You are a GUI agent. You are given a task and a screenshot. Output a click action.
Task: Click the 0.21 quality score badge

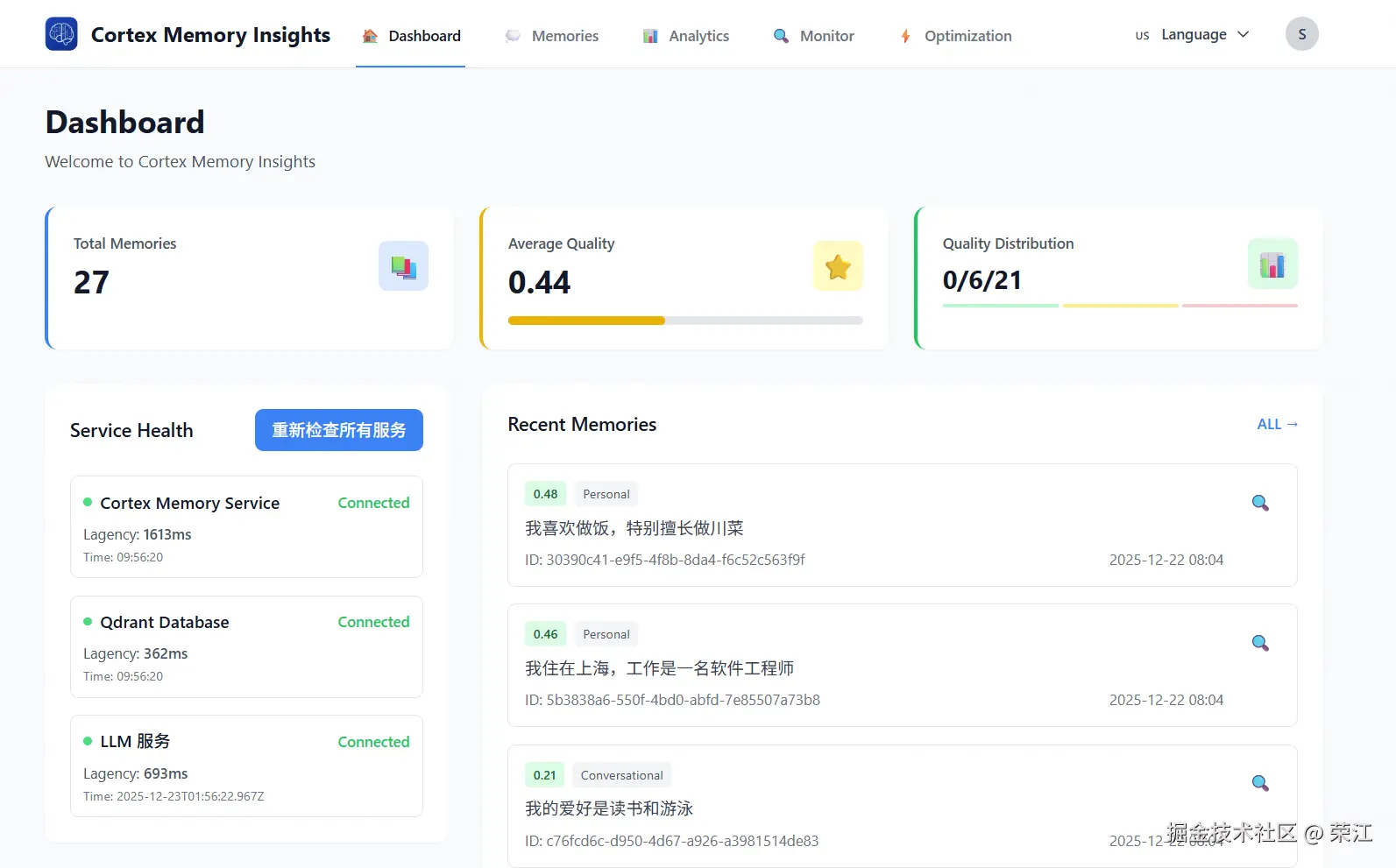tap(544, 775)
